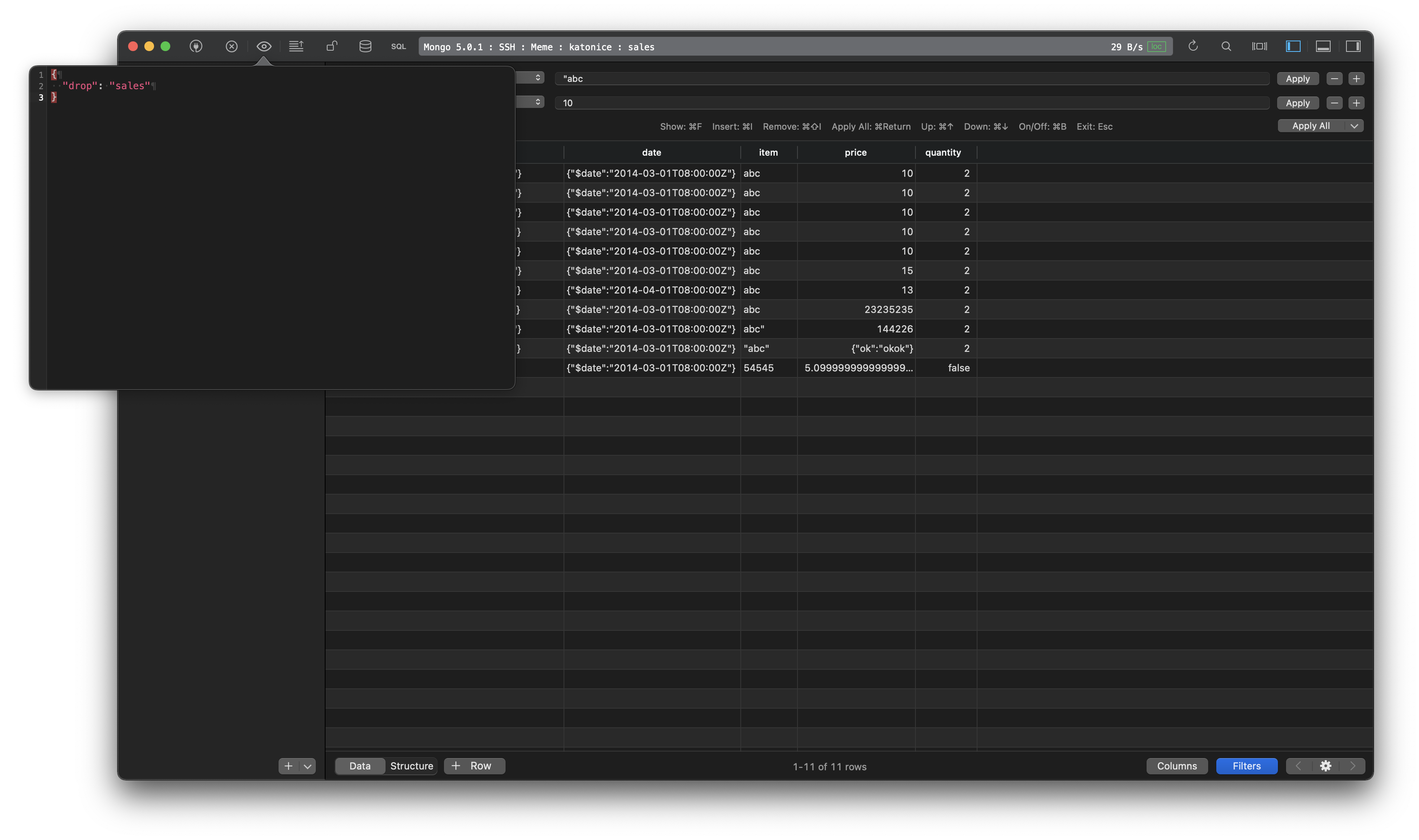Open the SQL query editor
The width and height of the screenshot is (1419, 840).
pos(399,47)
